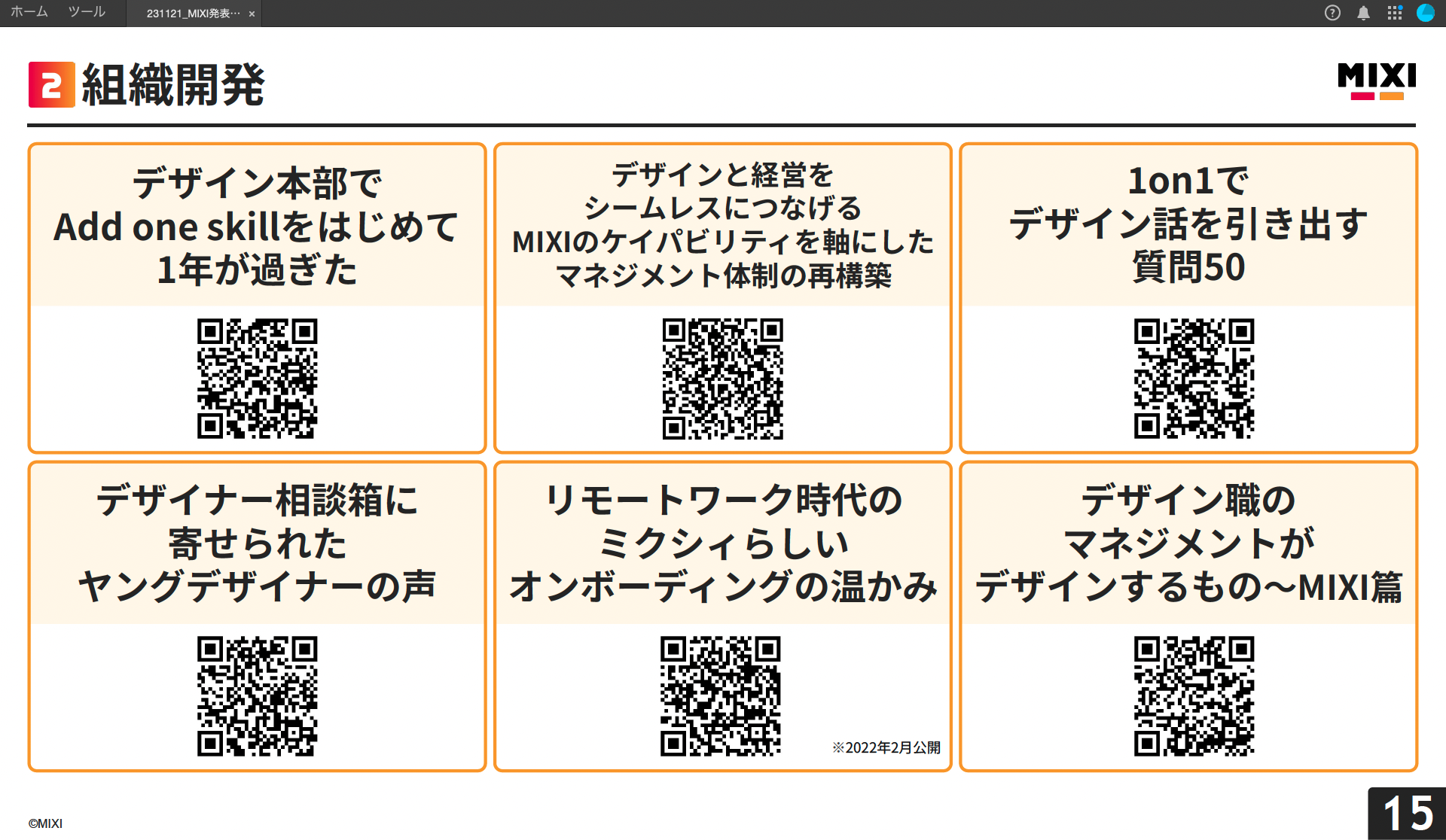Screen dimensions: 1446x840
Task: Click the QR code in the オンボーディング card
Action: pyautogui.click(x=721, y=696)
